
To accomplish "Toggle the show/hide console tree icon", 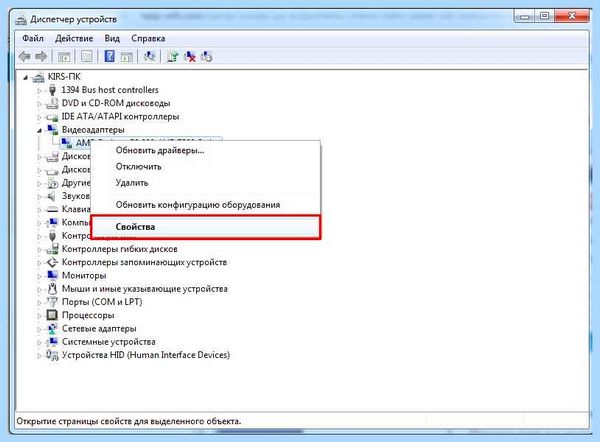I will coord(64,57).
